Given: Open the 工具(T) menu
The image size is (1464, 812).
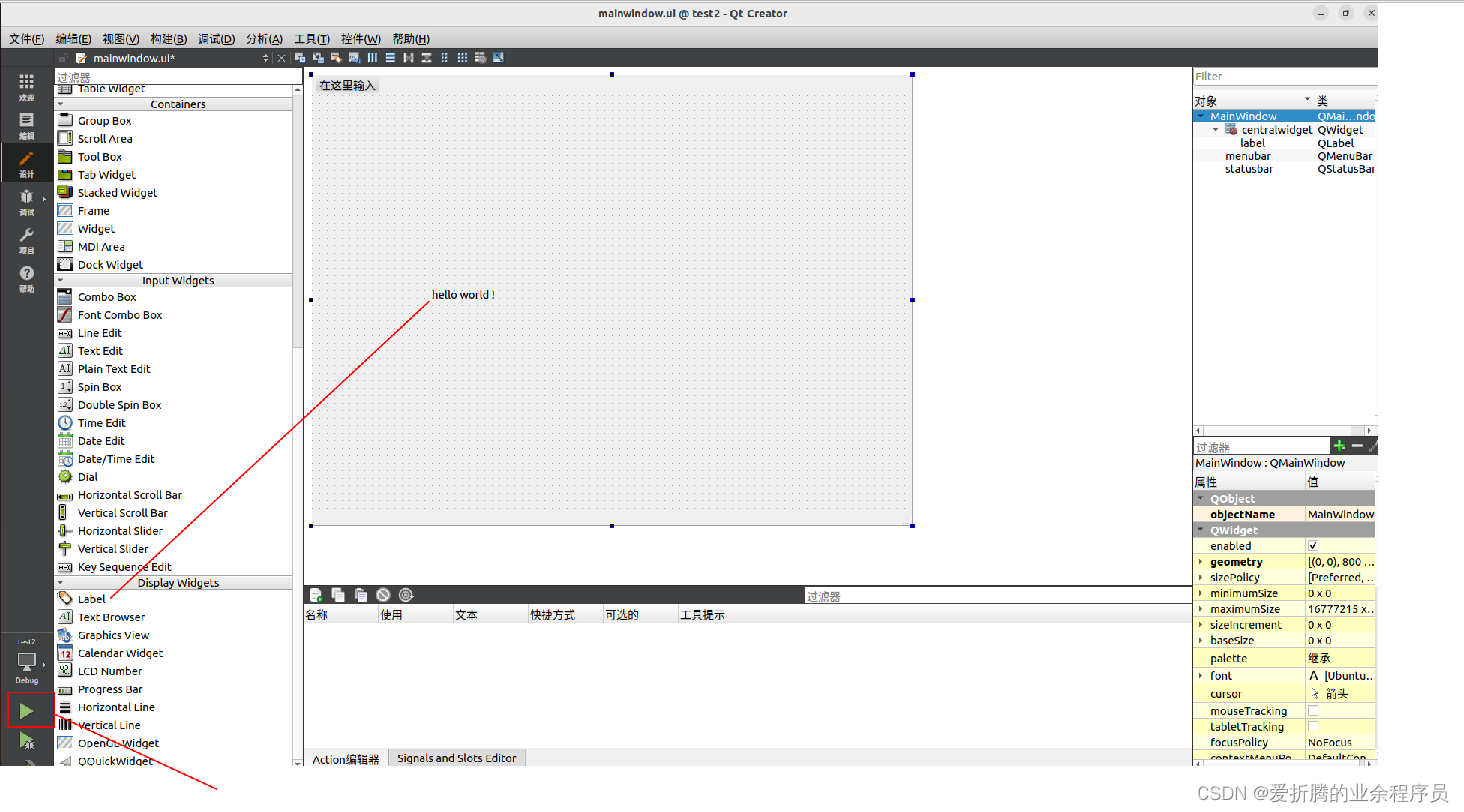Looking at the screenshot, I should pyautogui.click(x=311, y=39).
